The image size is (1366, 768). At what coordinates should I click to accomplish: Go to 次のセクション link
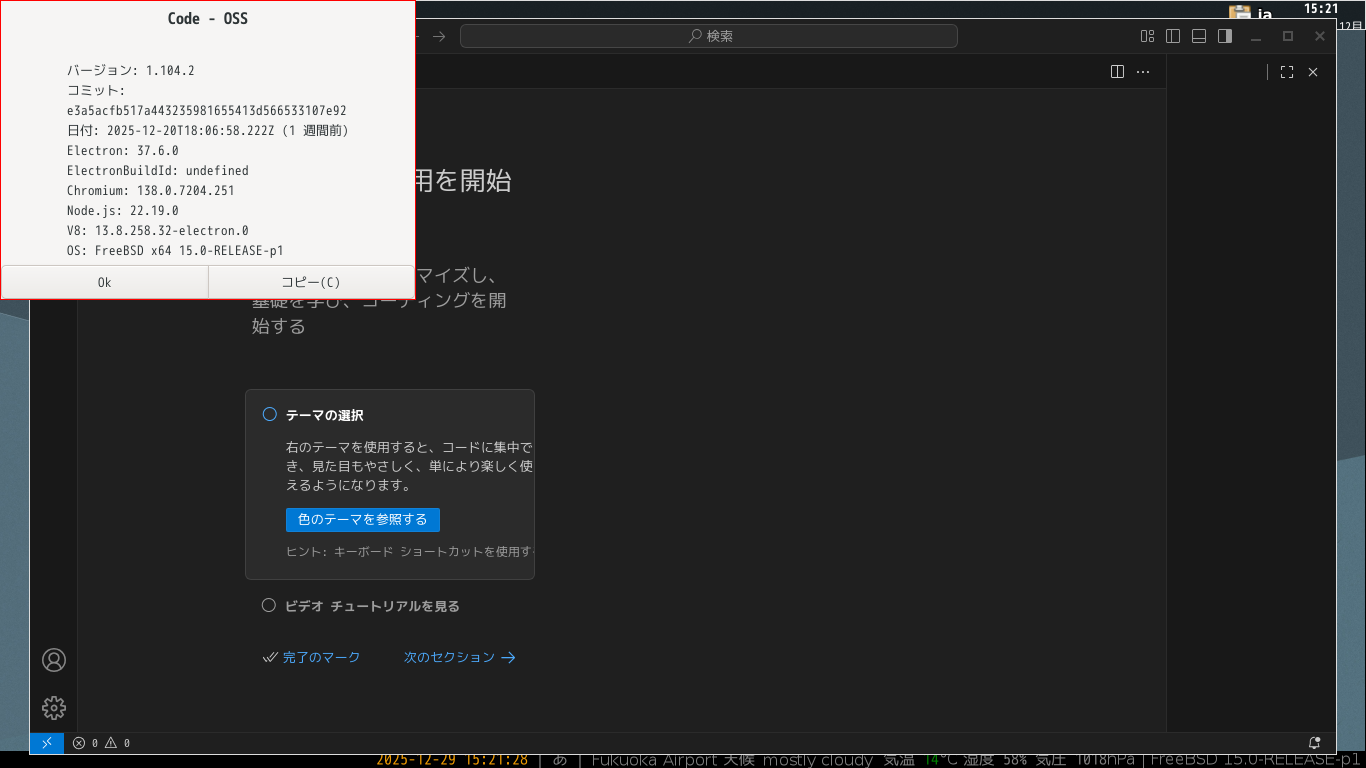tap(460, 657)
